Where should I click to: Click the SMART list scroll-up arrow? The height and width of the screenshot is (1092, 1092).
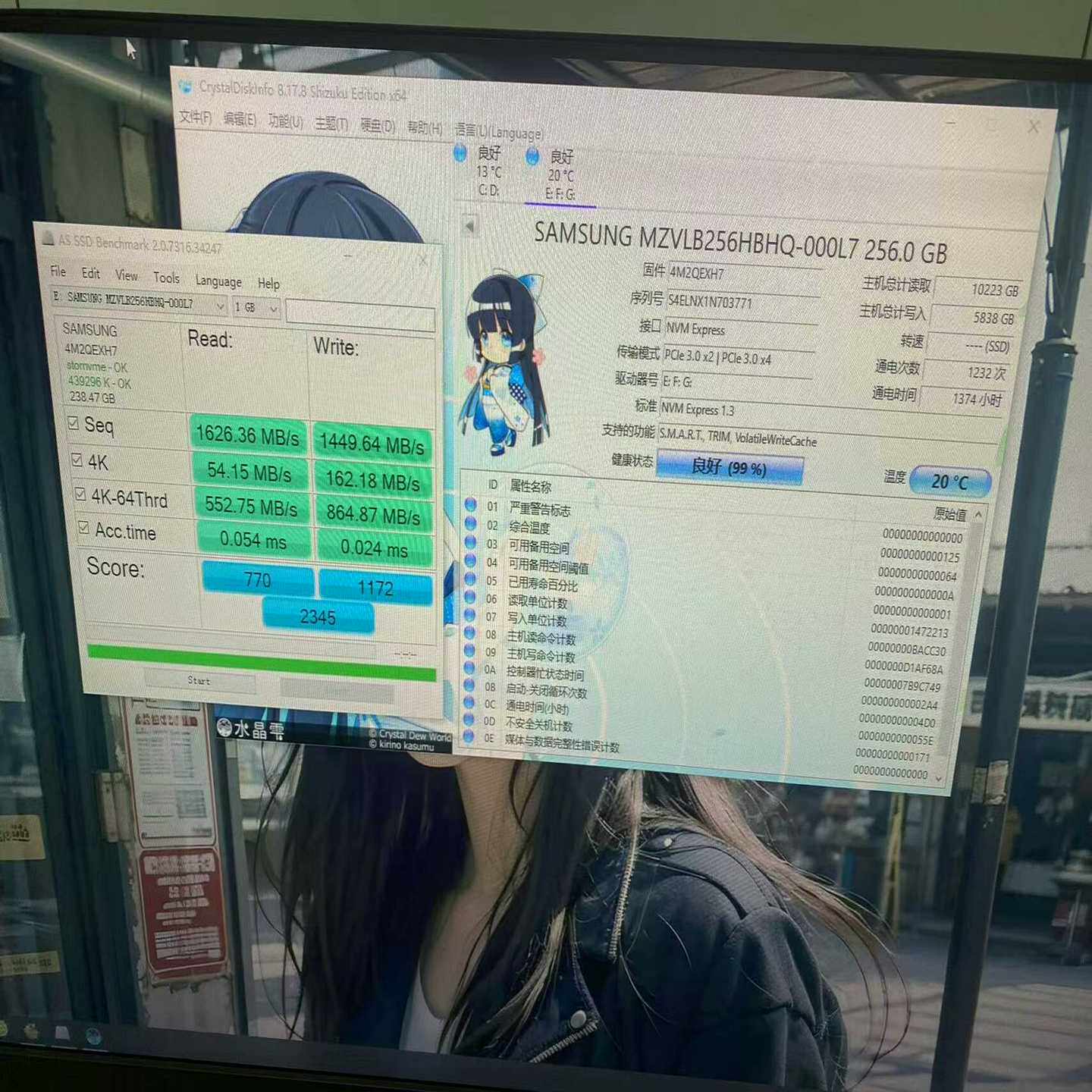pos(978,514)
